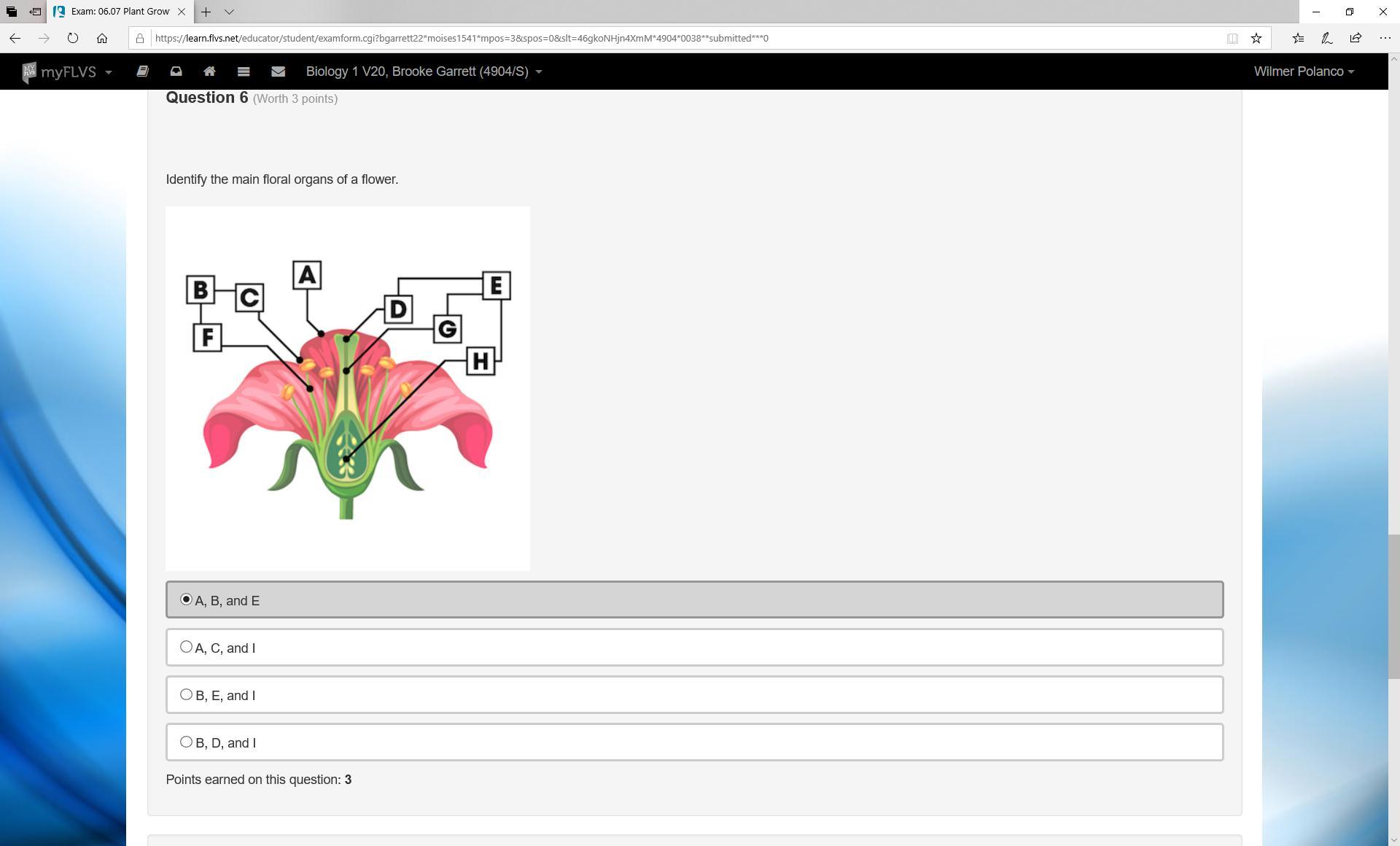Screen dimensions: 1400x846
Task: Switch to the Exam: 06.07 Plant Grow tab
Action: point(120,12)
